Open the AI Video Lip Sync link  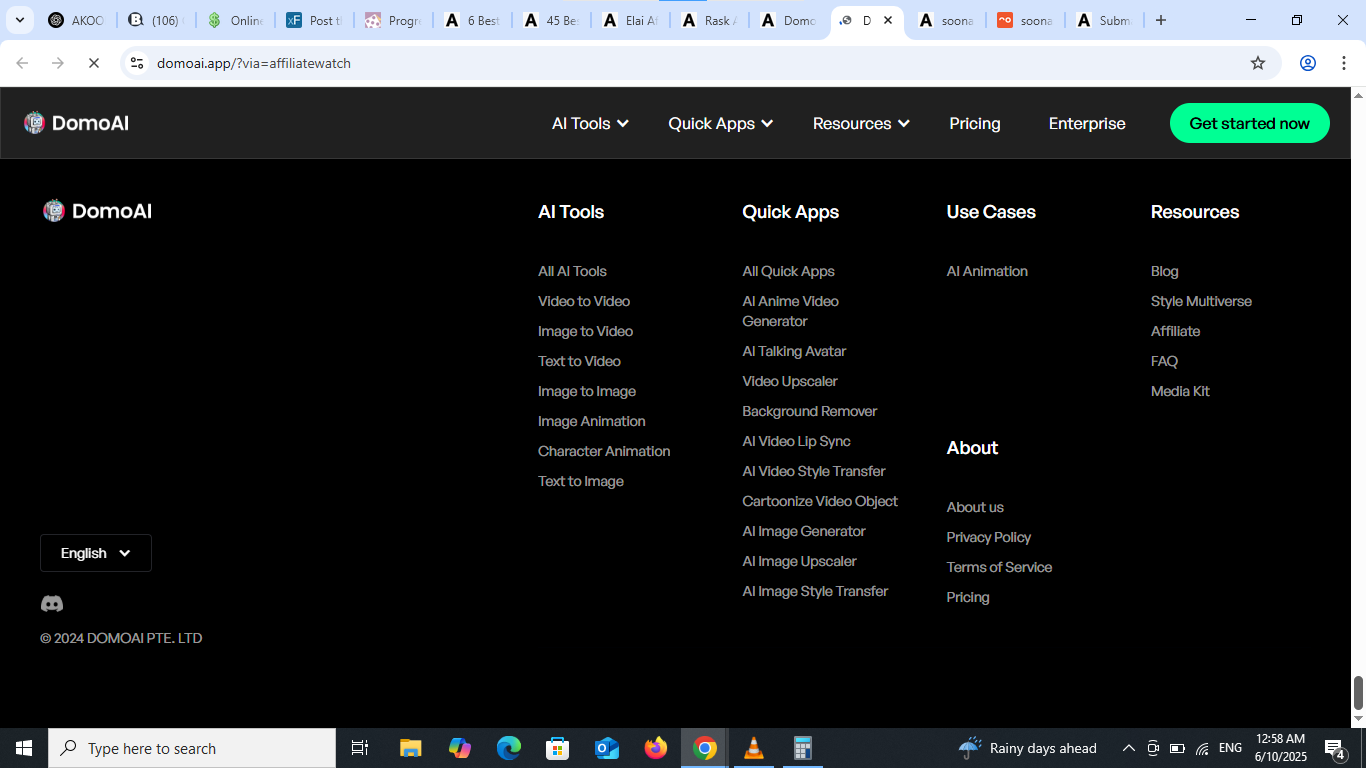[x=796, y=441]
